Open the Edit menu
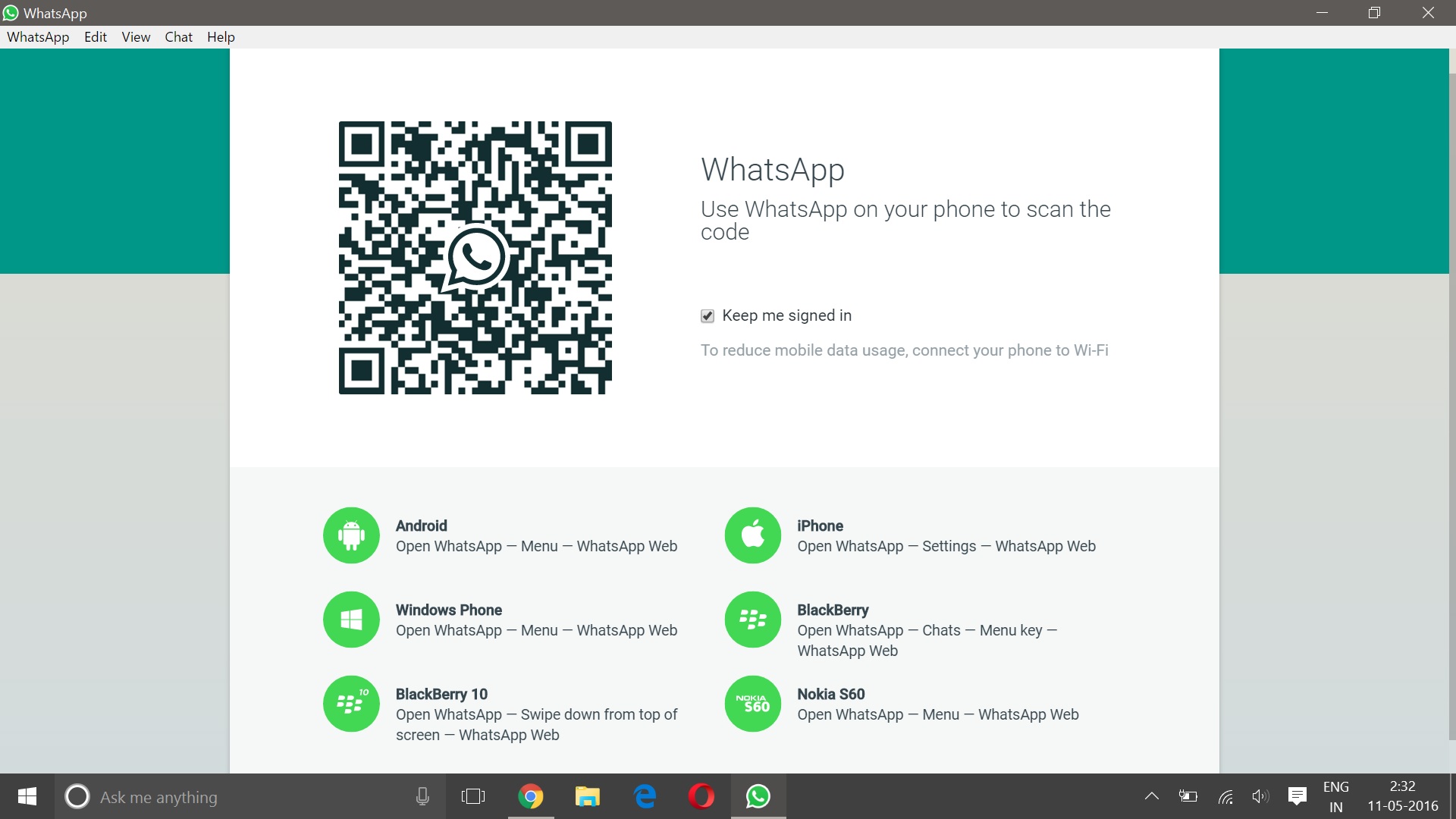Viewport: 1456px width, 819px height. pos(96,37)
